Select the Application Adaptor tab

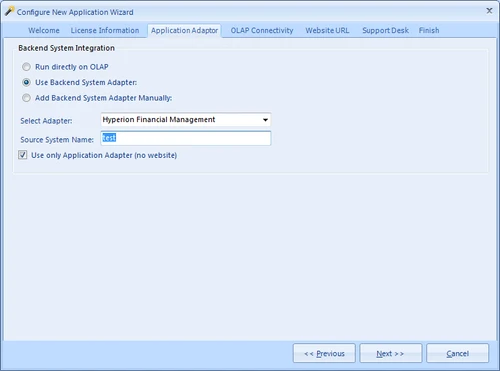pyautogui.click(x=184, y=30)
